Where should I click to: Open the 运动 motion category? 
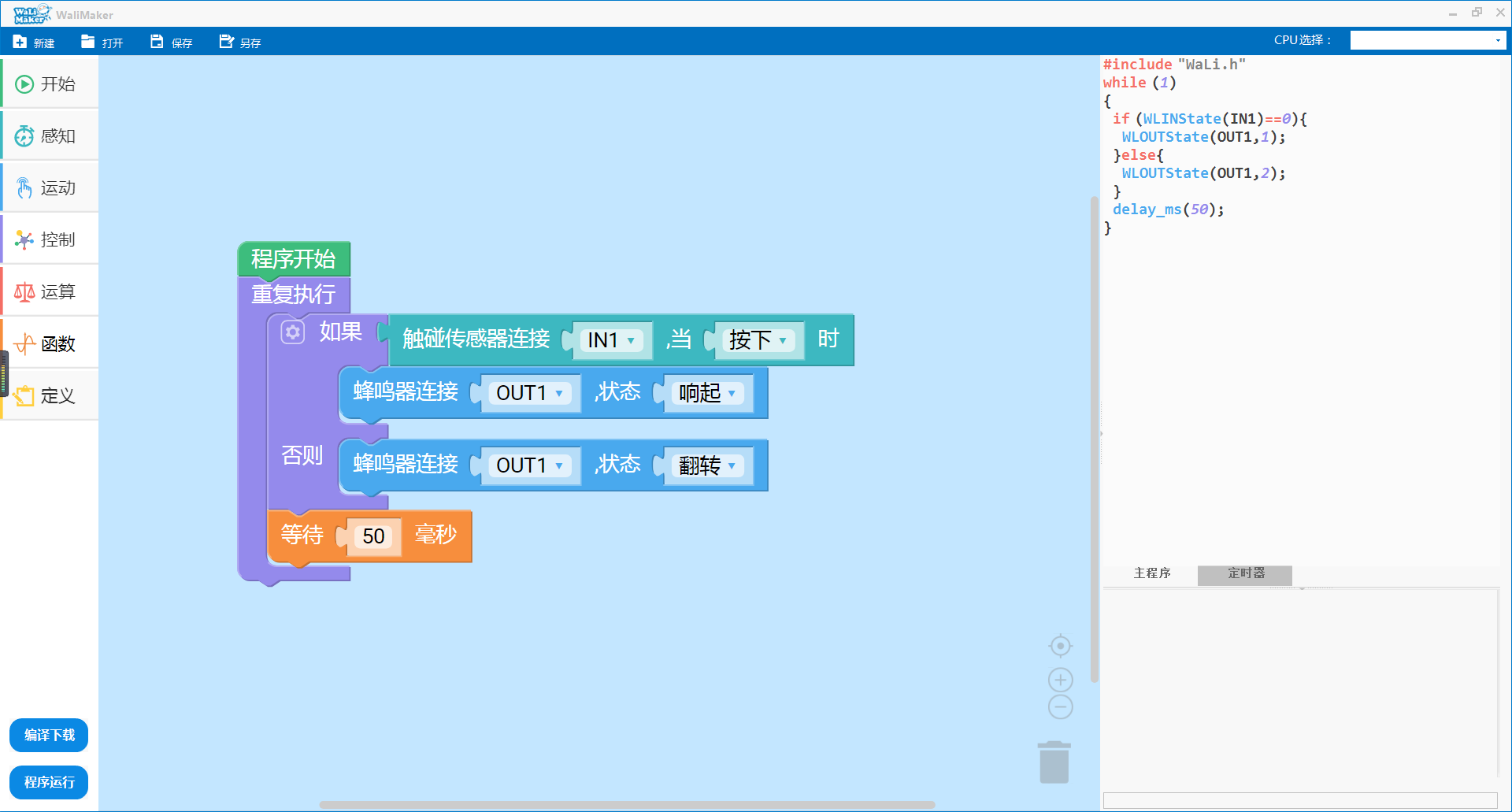coord(50,188)
